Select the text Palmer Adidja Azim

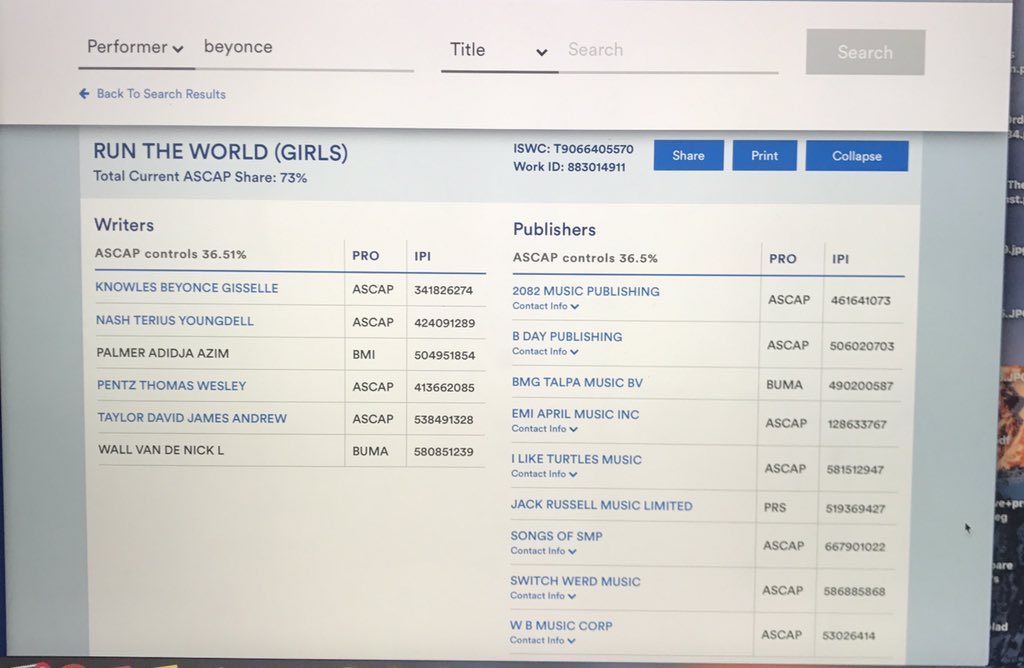coord(163,353)
